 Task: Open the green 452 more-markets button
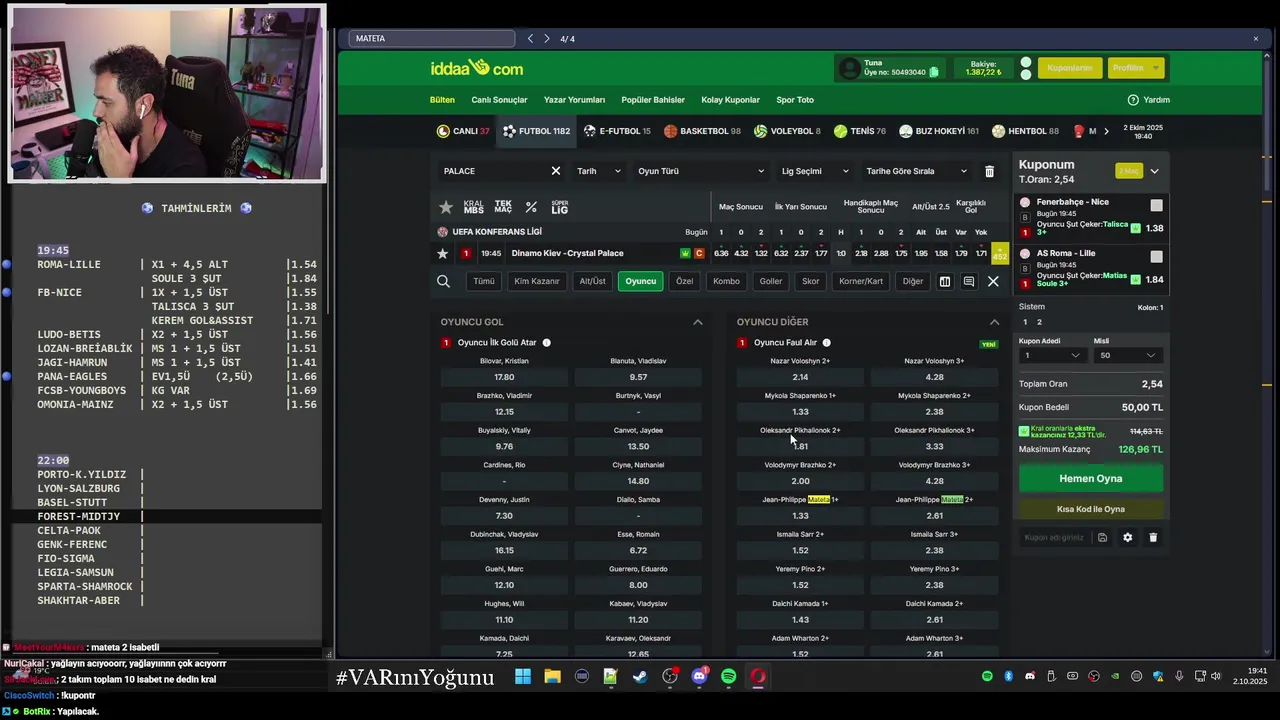999,254
